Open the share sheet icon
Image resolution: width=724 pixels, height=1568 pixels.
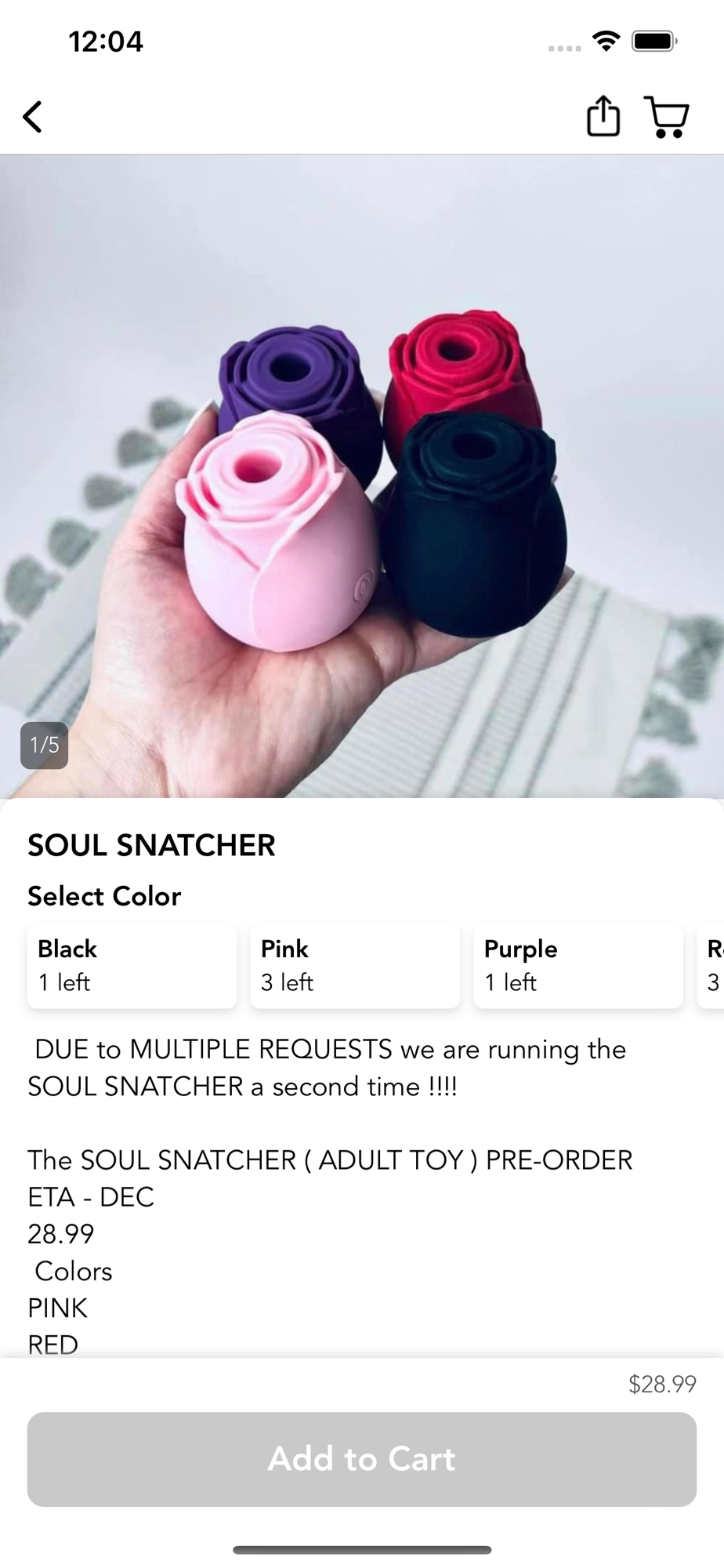(603, 116)
